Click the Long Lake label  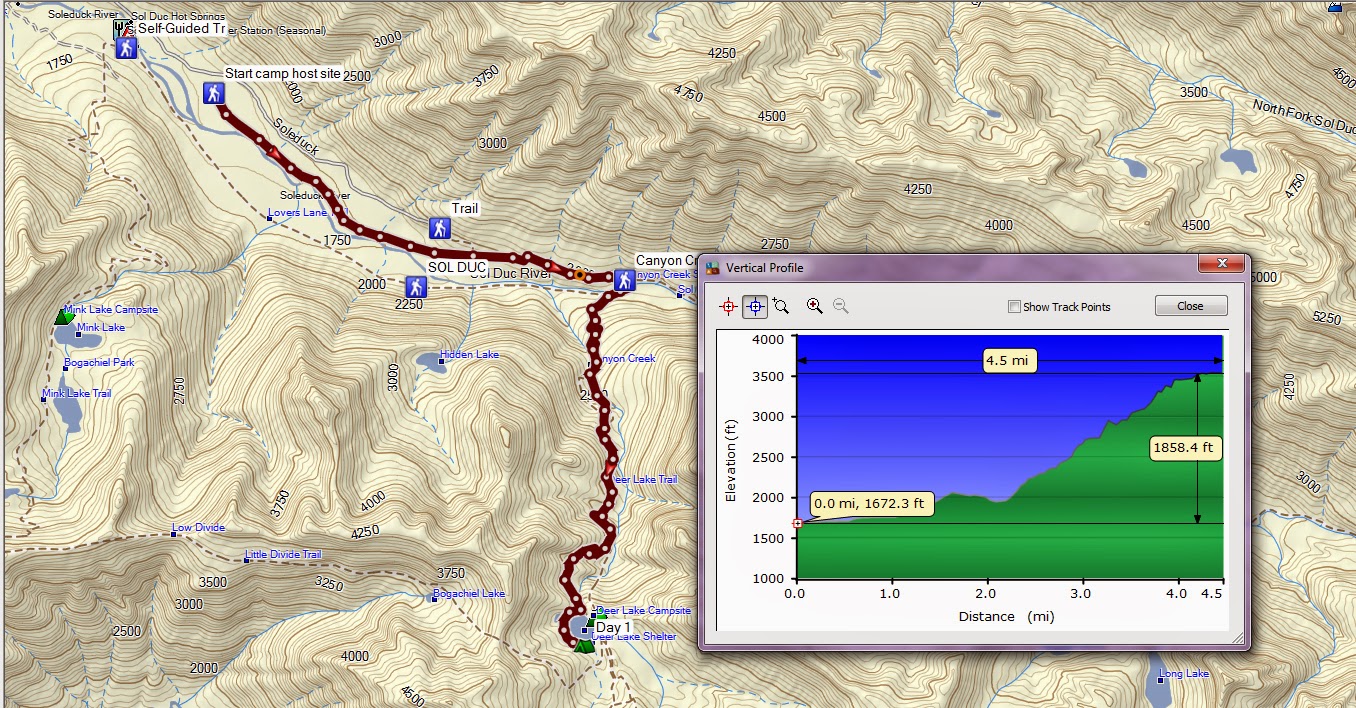pyautogui.click(x=1184, y=674)
